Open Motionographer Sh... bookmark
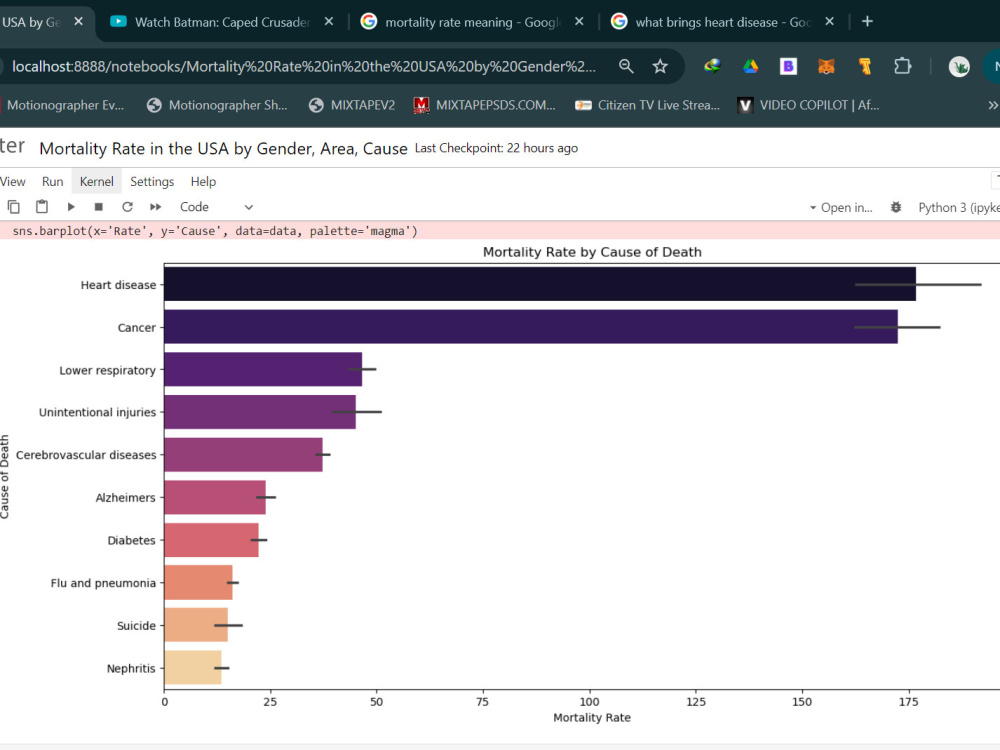Screen dimensions: 1000x750 point(217,105)
